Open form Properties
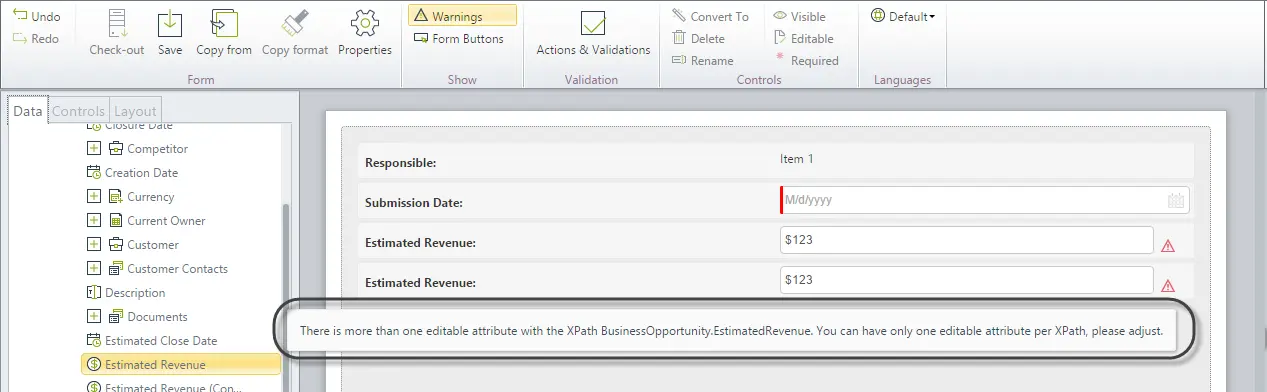Viewport: 1267px width, 392px height. [x=365, y=32]
